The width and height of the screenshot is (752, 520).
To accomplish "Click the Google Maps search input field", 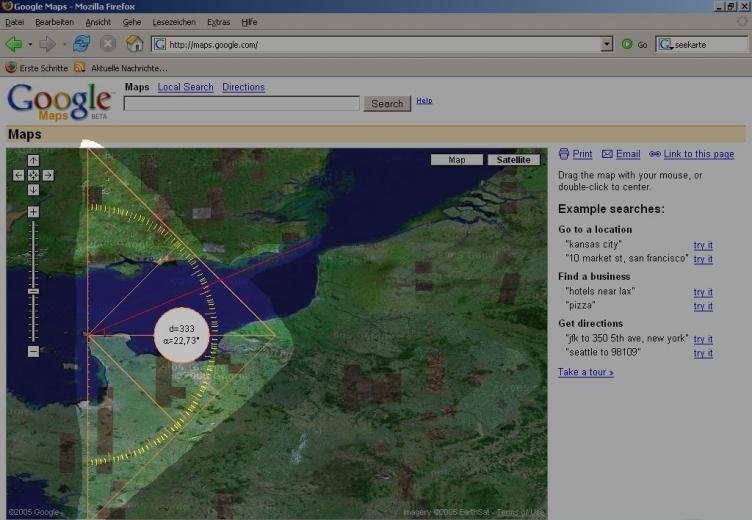I will [x=242, y=103].
